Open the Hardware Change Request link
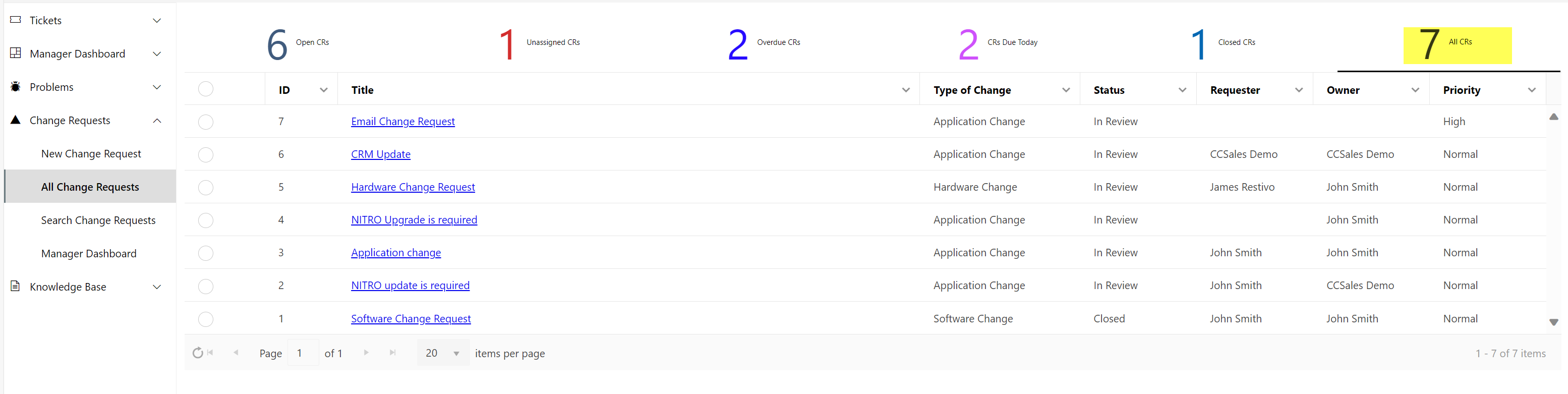Image resolution: width=1568 pixels, height=394 pixels. point(413,188)
